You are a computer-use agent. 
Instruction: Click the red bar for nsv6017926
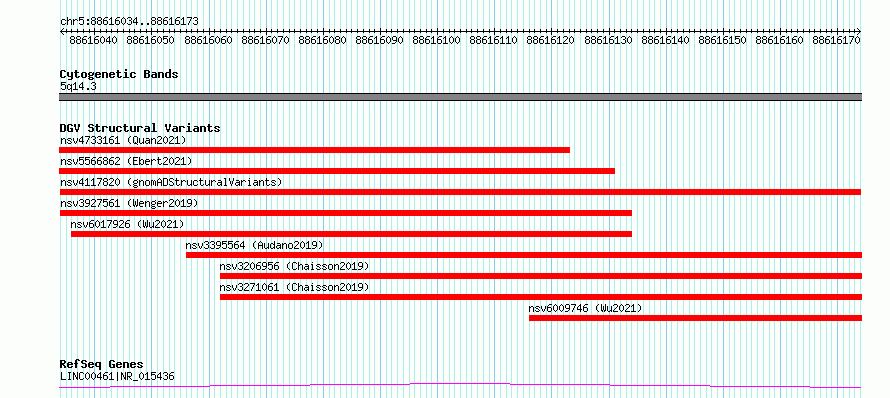click(x=351, y=234)
